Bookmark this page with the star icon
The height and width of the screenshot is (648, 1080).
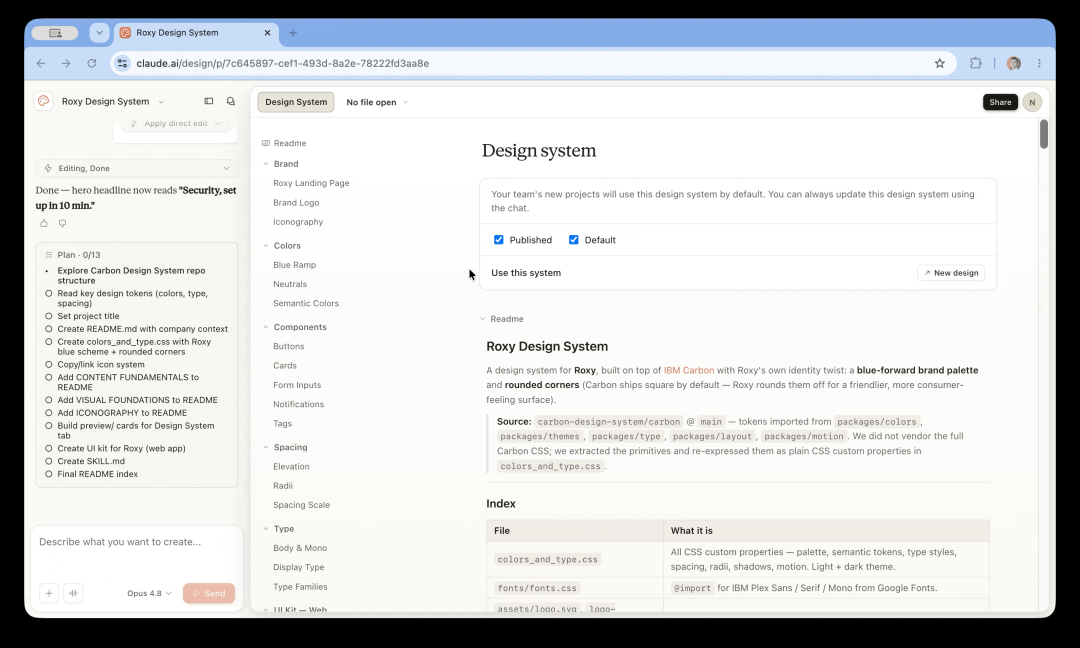[x=939, y=63]
